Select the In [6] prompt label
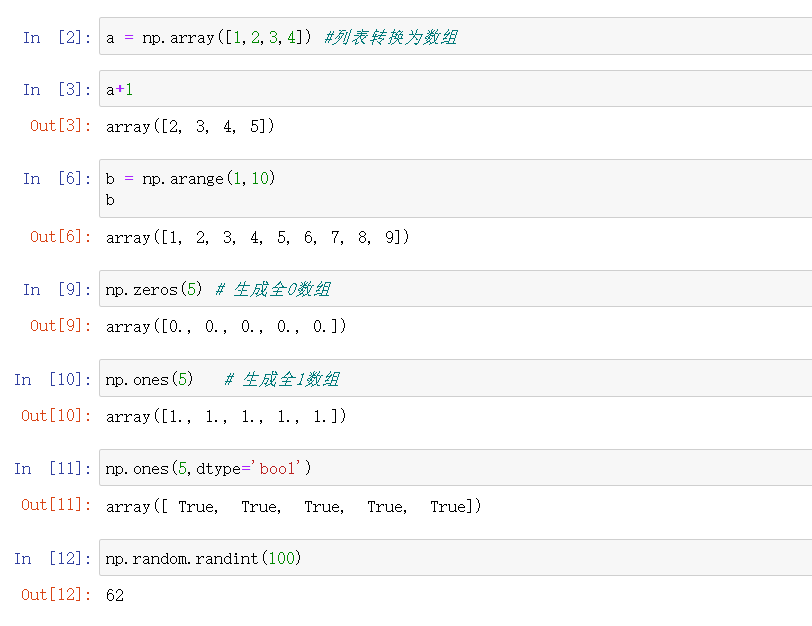Screen dimensions: 812x626 click(x=57, y=179)
